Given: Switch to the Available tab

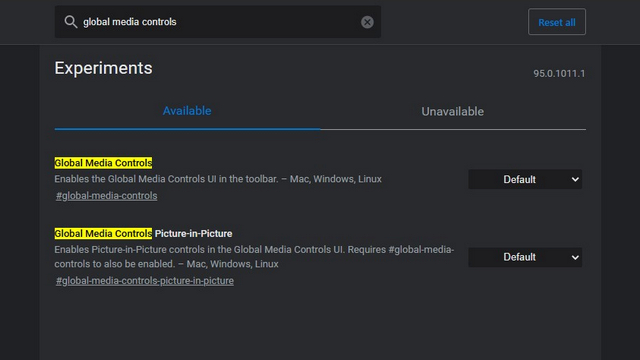Looking at the screenshot, I should 187,111.
